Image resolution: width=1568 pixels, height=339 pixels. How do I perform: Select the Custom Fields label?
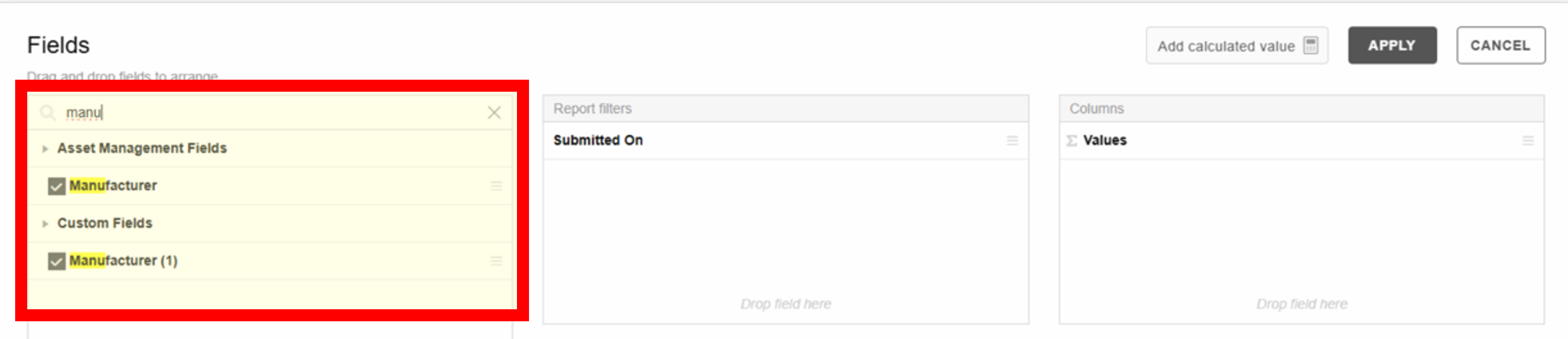104,223
